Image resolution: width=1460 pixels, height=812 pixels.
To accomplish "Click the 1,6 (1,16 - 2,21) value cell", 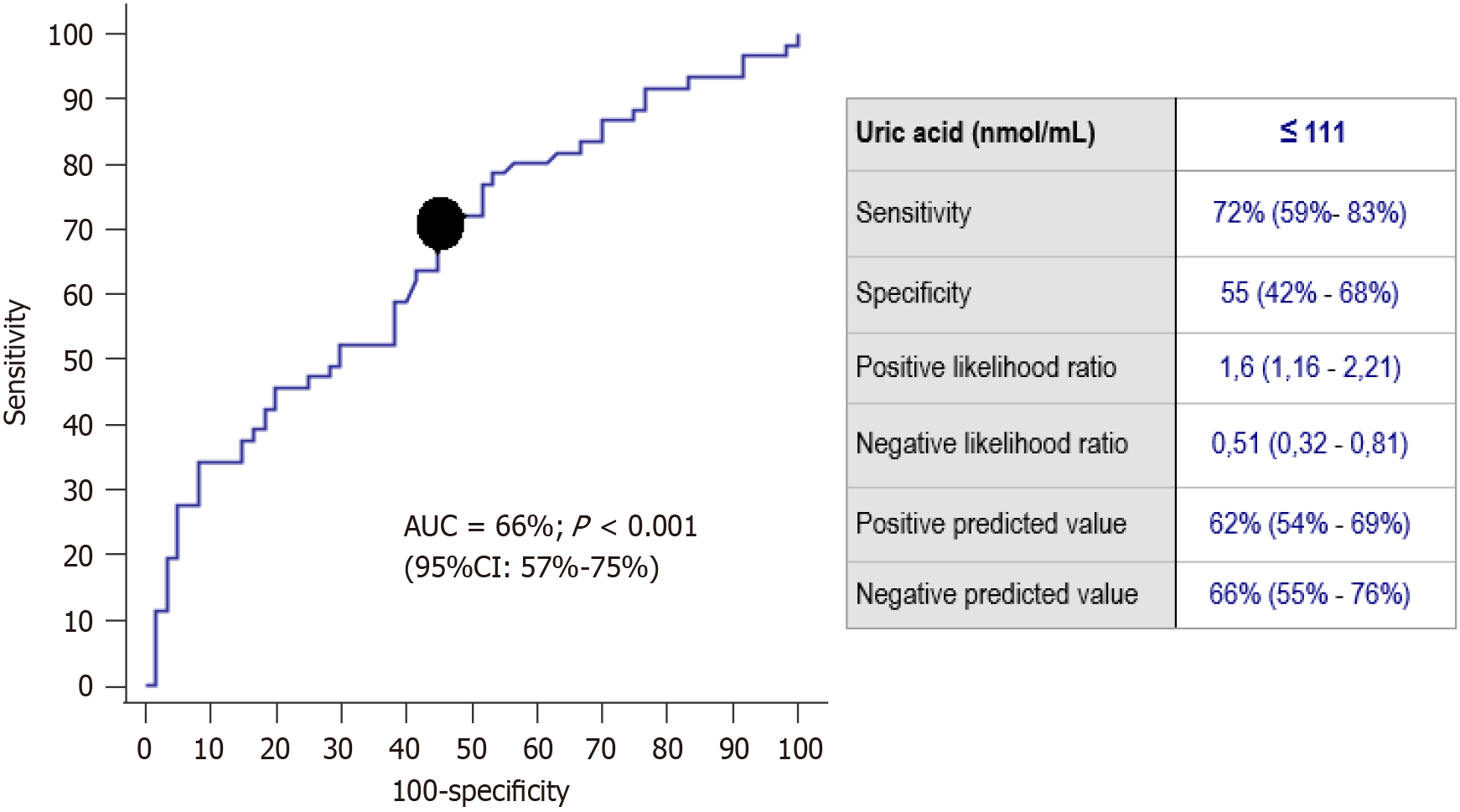I will [1309, 367].
